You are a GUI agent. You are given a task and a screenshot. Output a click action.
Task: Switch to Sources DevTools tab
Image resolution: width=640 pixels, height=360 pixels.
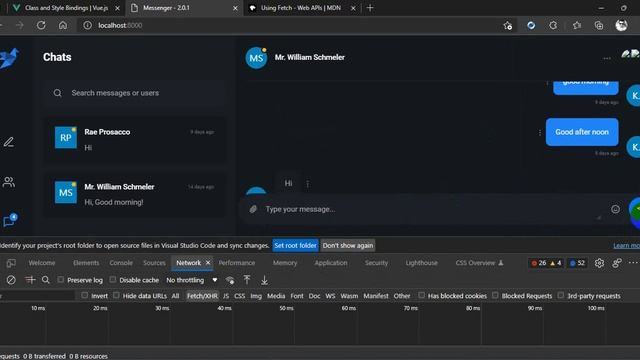coord(154,263)
